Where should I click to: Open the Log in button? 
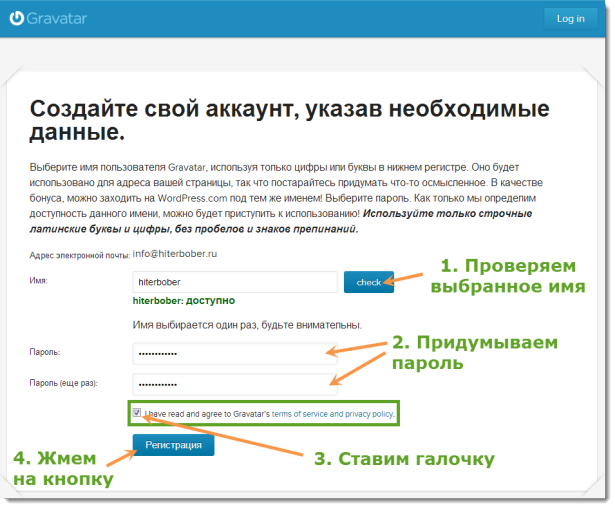coord(570,18)
